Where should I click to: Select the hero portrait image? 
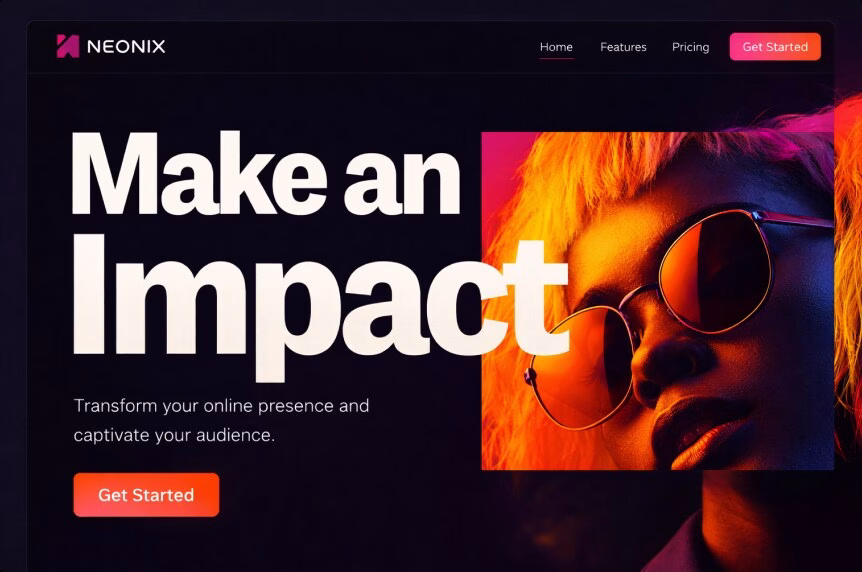(x=657, y=301)
